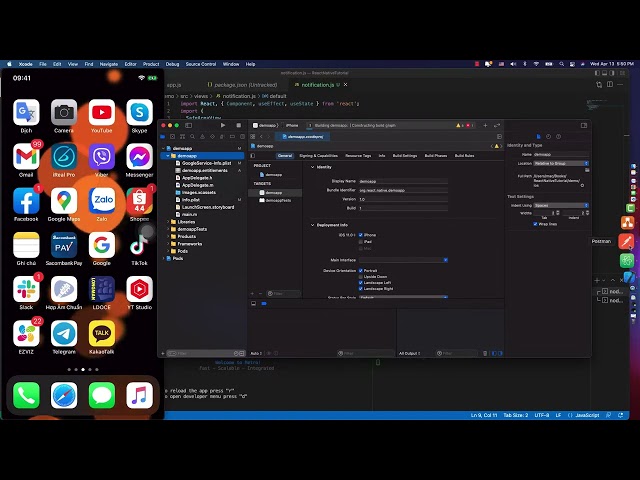Toggle Landscape Left orientation checkbox
The image size is (640, 480).
tap(360, 282)
